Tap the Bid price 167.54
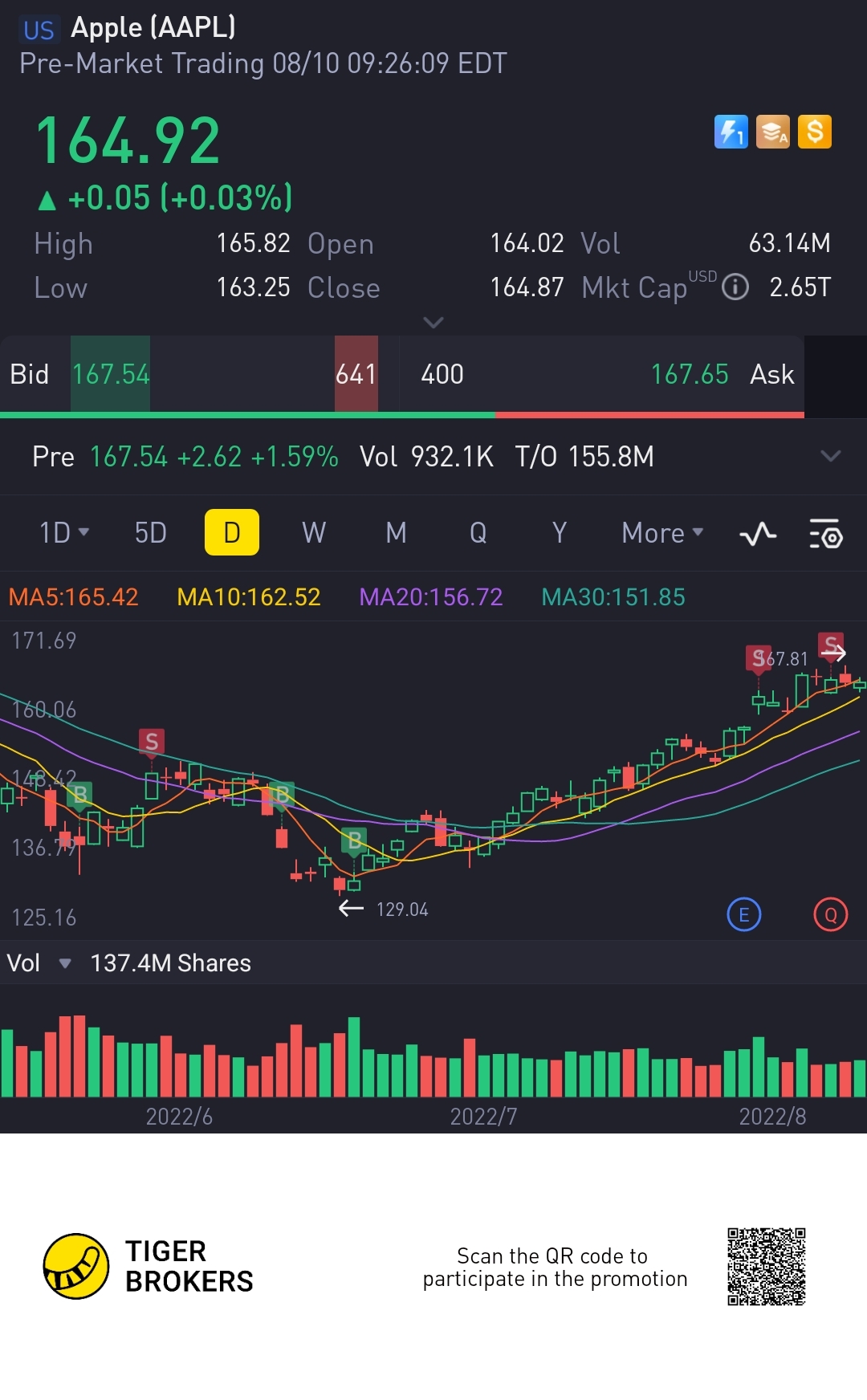This screenshot has height=1400, width=867. pyautogui.click(x=111, y=374)
